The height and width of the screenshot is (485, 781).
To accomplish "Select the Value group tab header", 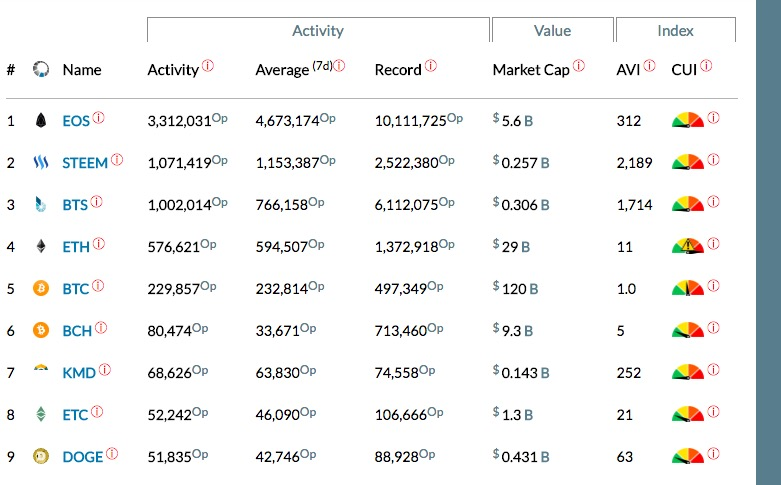I will (x=552, y=30).
